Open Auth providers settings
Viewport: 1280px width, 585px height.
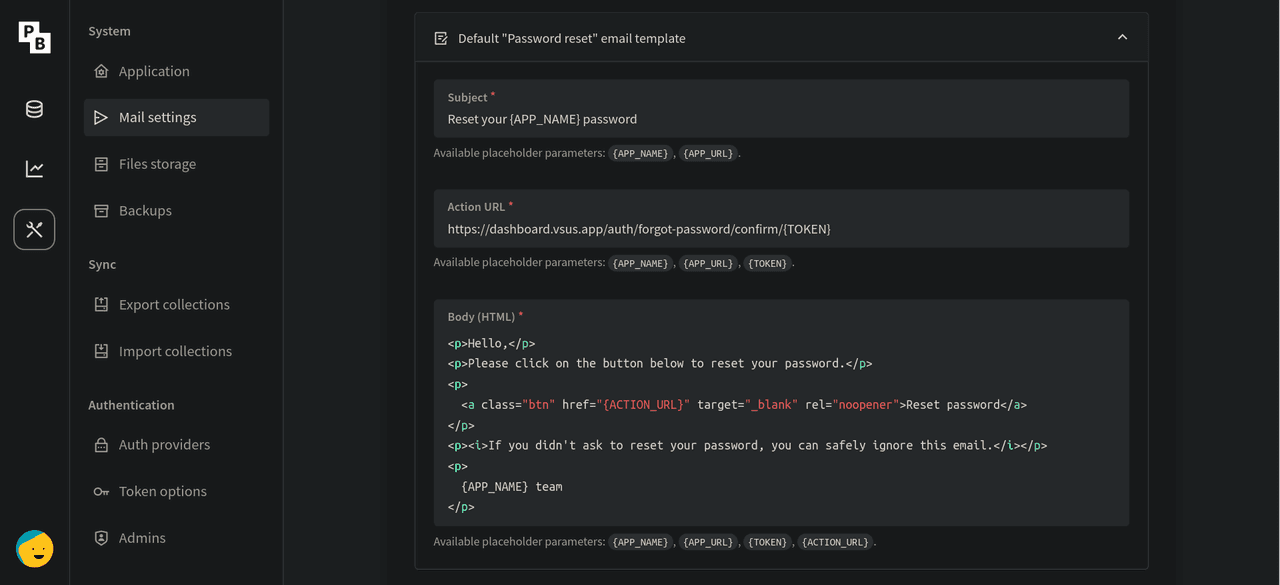tap(164, 445)
